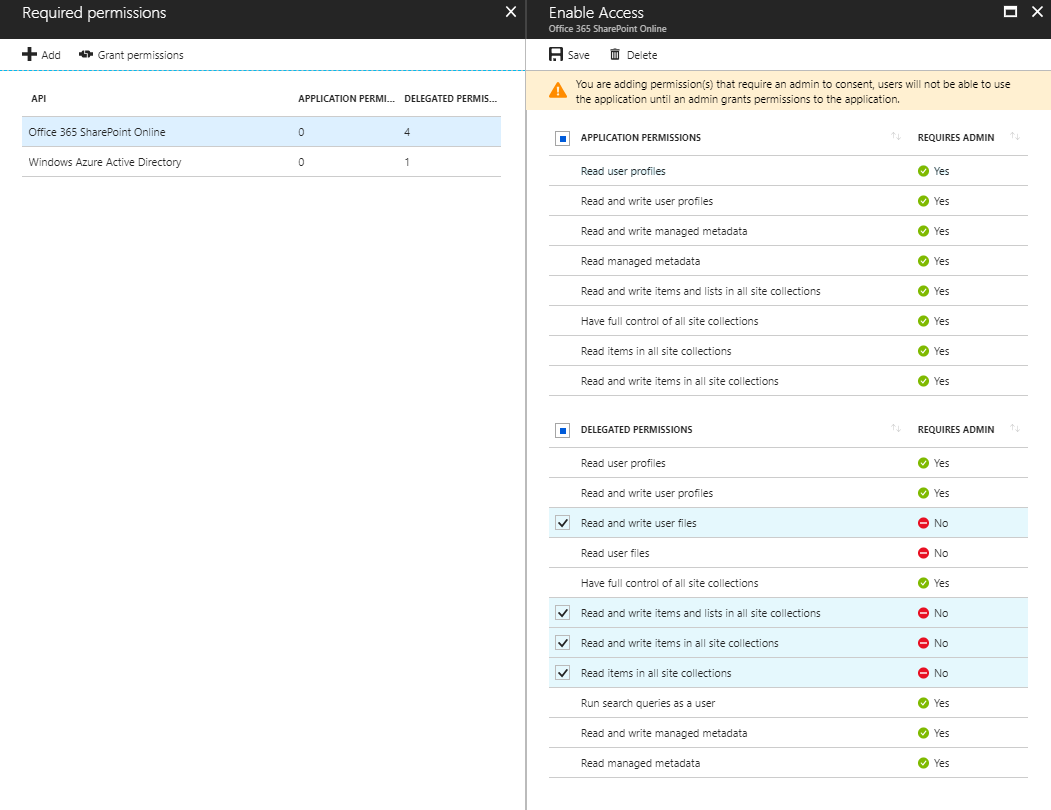This screenshot has height=810, width=1051.
Task: Toggle the Application Permissions select-all checkbox
Action: tap(562, 138)
